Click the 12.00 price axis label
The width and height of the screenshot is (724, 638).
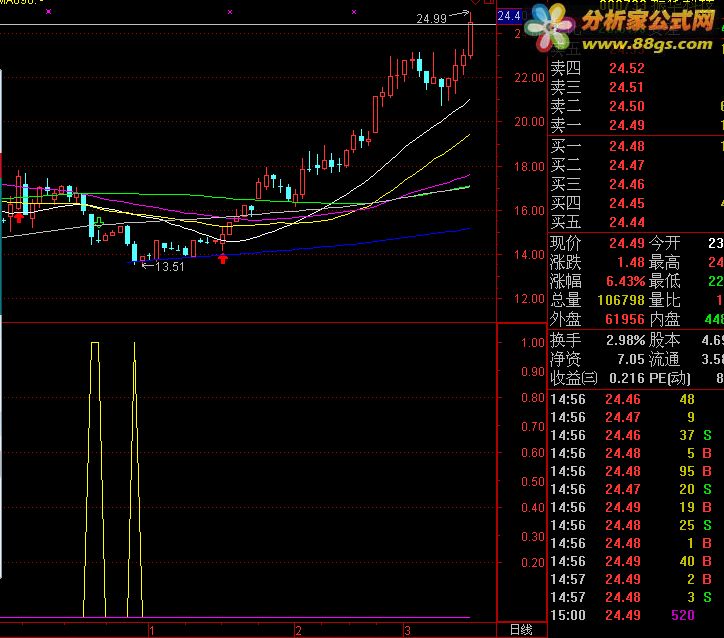coord(530,299)
